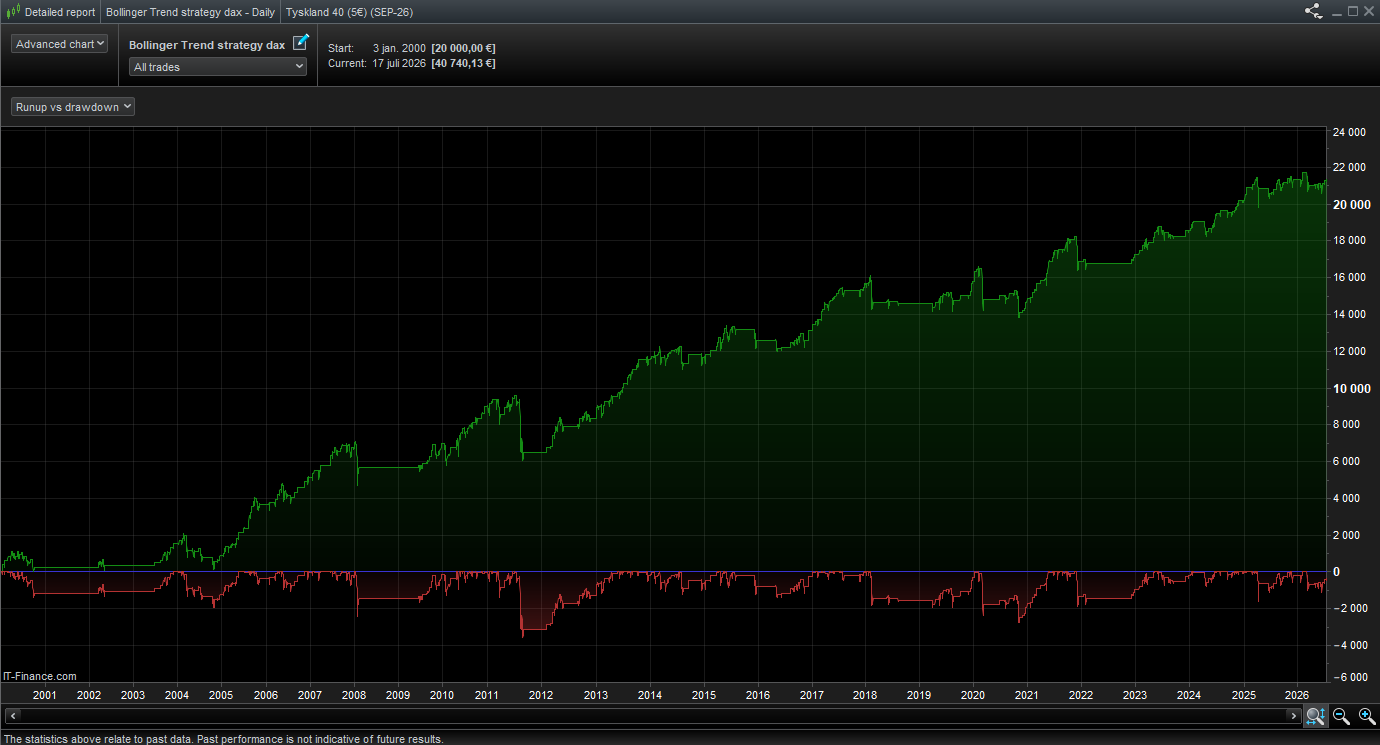
Task: Click the 2026 year label on the time axis
Action: tap(1296, 695)
